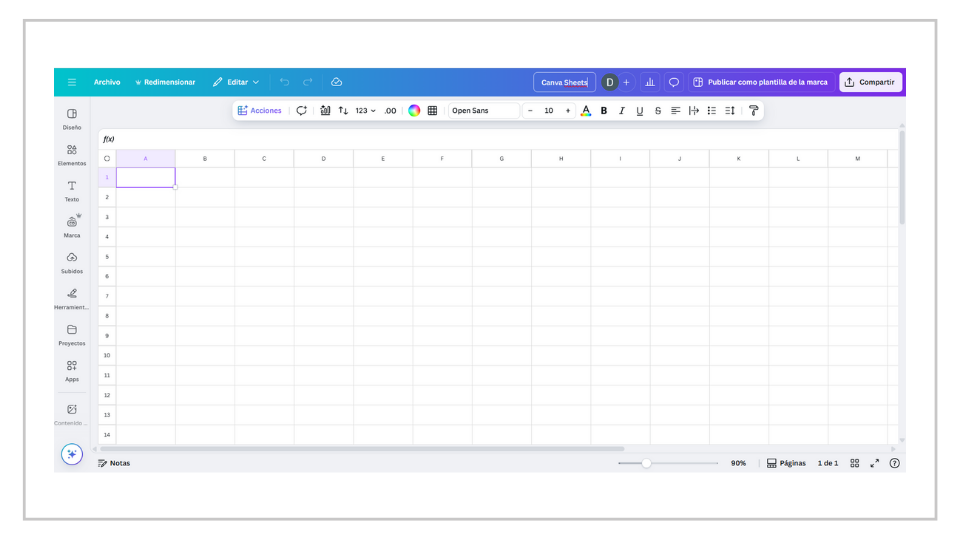Screen dimensions: 960x540
Task: Open the Proyectos folder panel
Action: click(72, 335)
